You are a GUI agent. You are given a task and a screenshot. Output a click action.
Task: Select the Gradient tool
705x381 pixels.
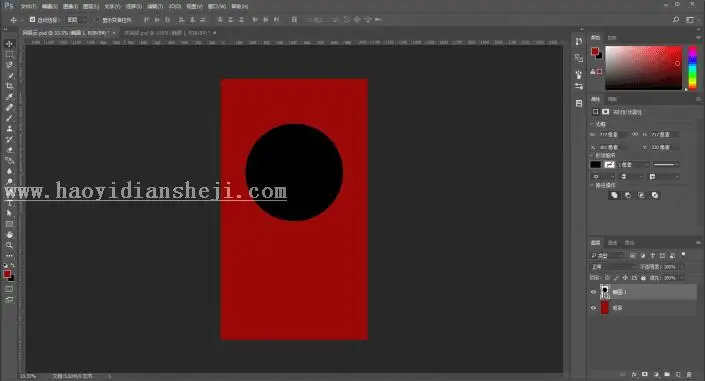point(9,161)
